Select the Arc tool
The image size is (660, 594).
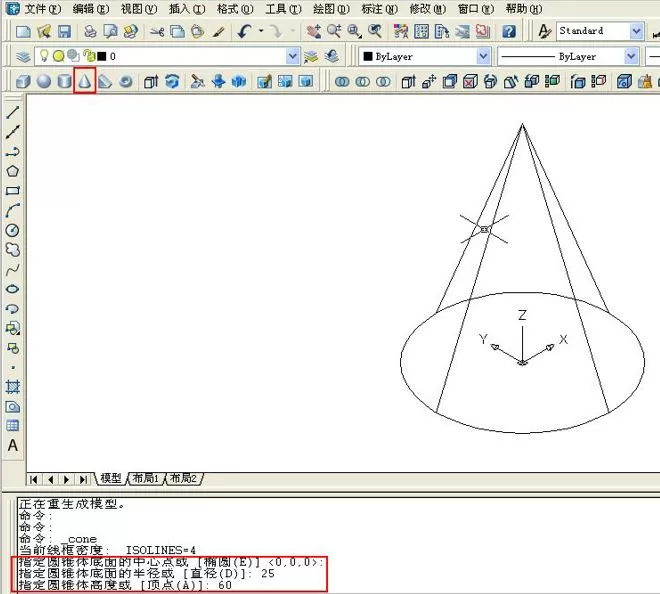coord(13,210)
